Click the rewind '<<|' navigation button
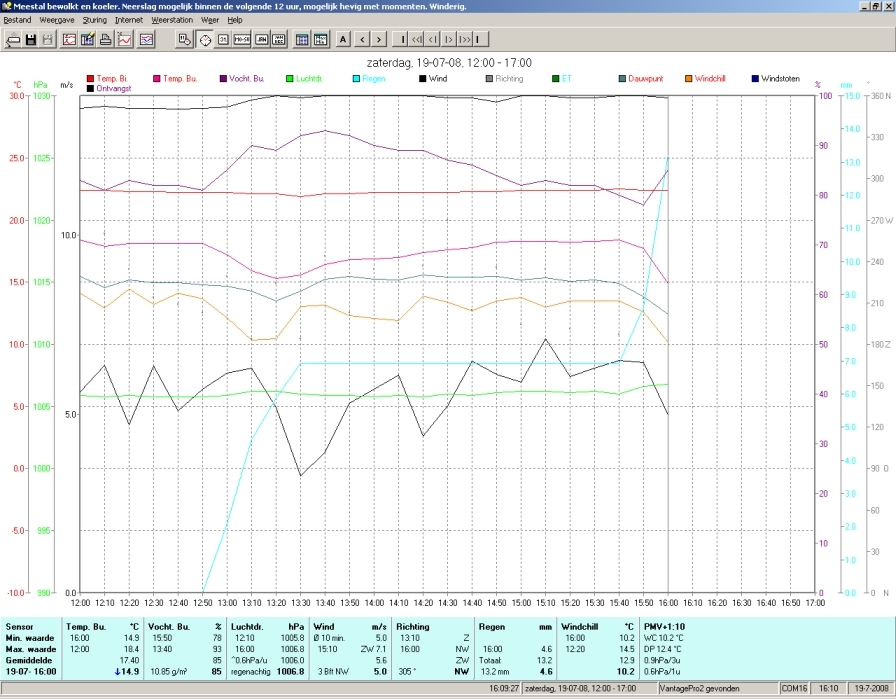Image resolution: width=896 pixels, height=699 pixels. point(417,39)
